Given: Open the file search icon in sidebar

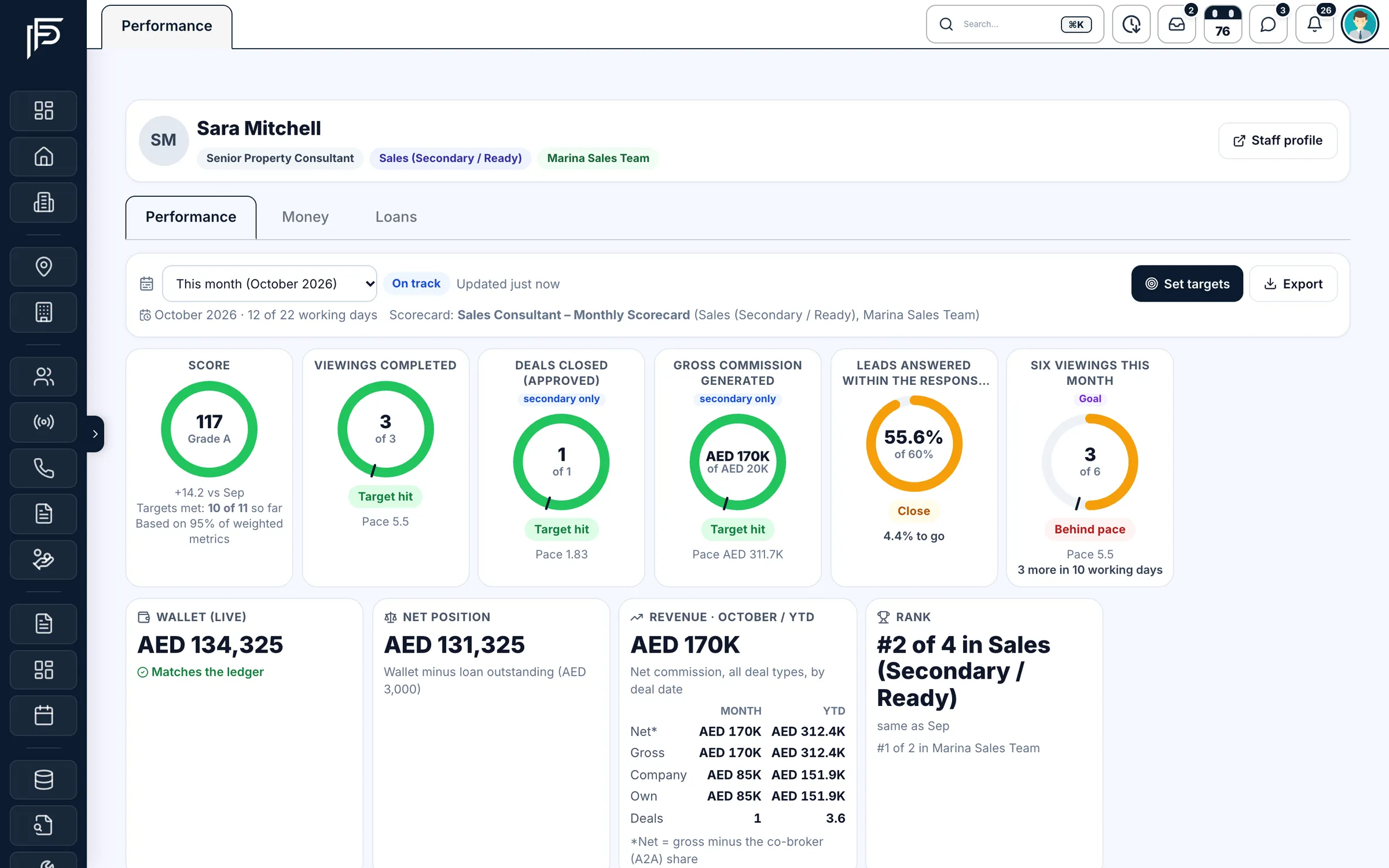Looking at the screenshot, I should coord(43,825).
